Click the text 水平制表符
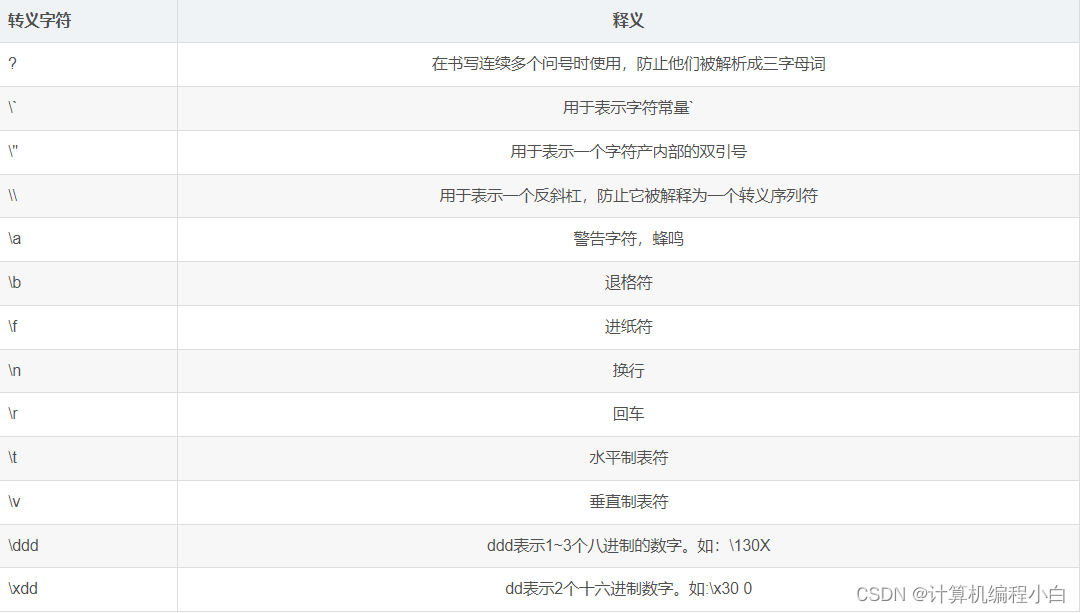The width and height of the screenshot is (1080, 613). click(628, 458)
